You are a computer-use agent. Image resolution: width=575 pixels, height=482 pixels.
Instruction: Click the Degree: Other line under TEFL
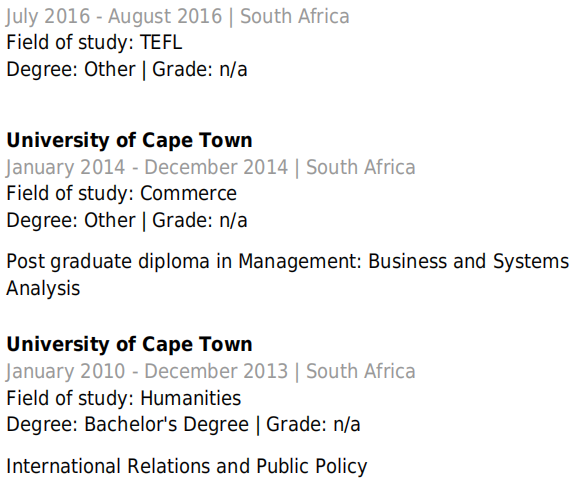[127, 69]
